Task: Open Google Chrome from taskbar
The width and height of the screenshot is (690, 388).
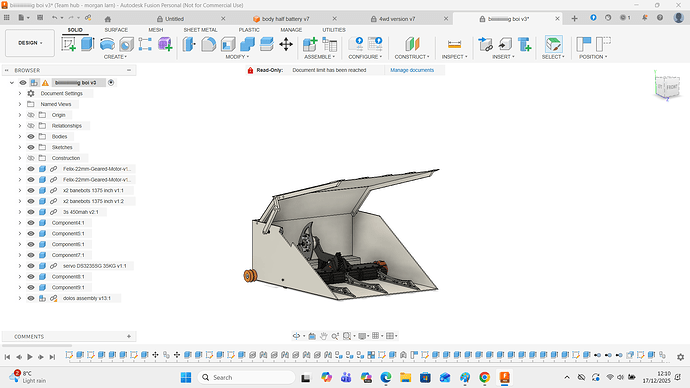Action: (x=484, y=377)
